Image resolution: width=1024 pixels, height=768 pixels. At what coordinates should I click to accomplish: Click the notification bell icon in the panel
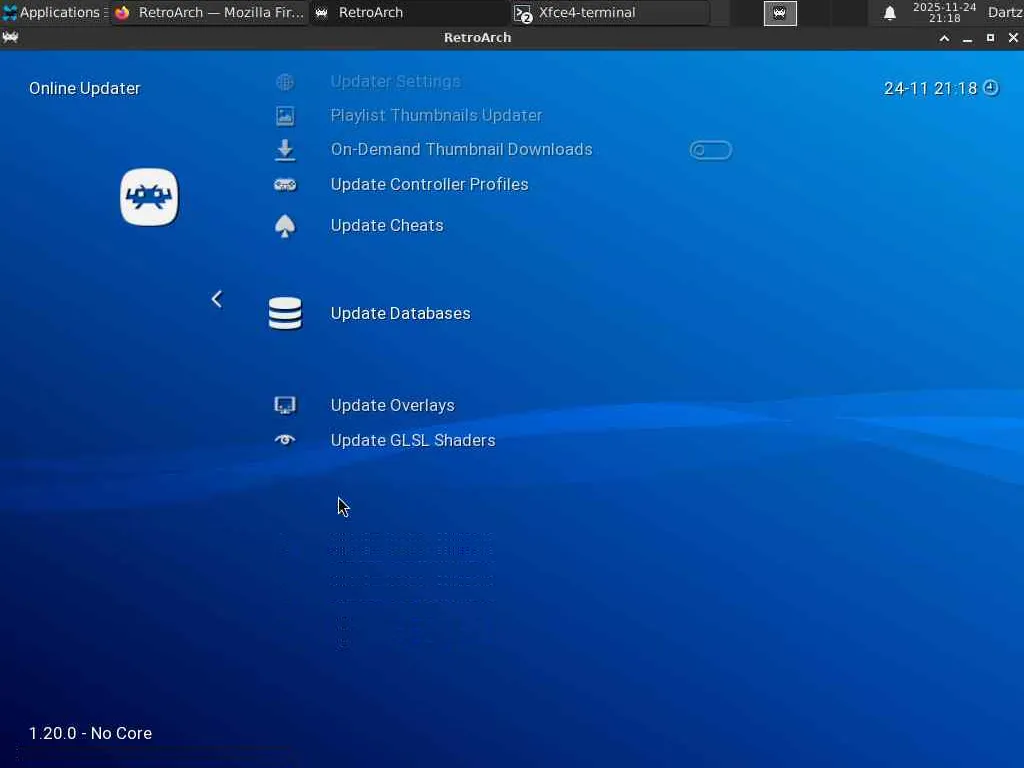tap(889, 13)
